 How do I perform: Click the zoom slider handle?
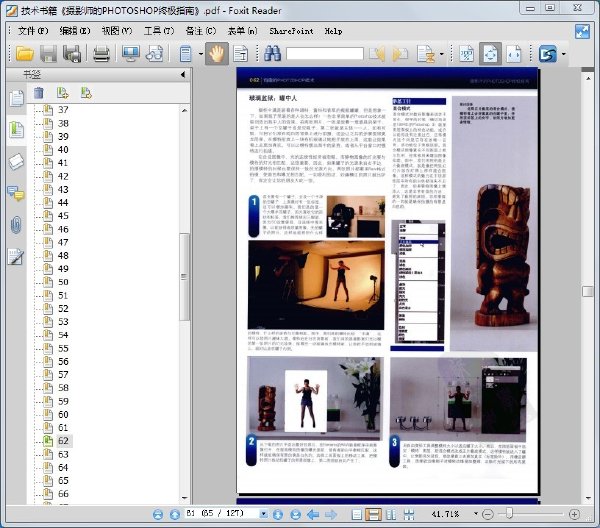click(x=509, y=513)
